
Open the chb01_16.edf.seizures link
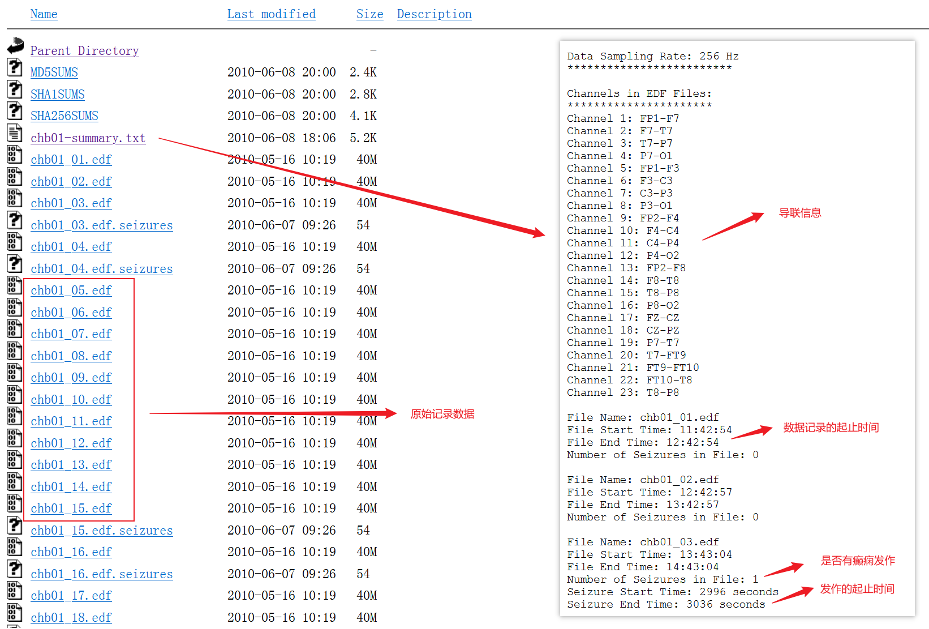point(101,574)
